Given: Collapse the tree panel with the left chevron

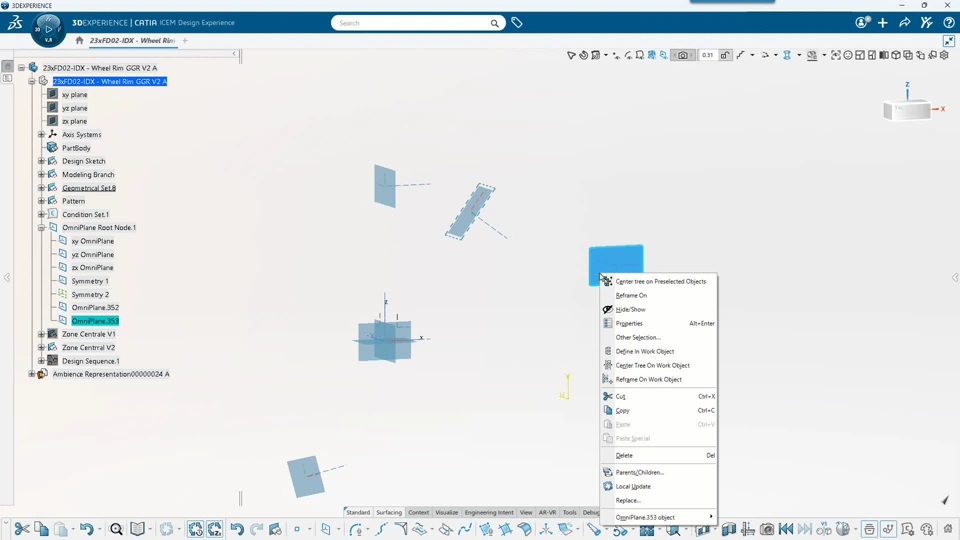Looking at the screenshot, I should pyautogui.click(x=234, y=54).
